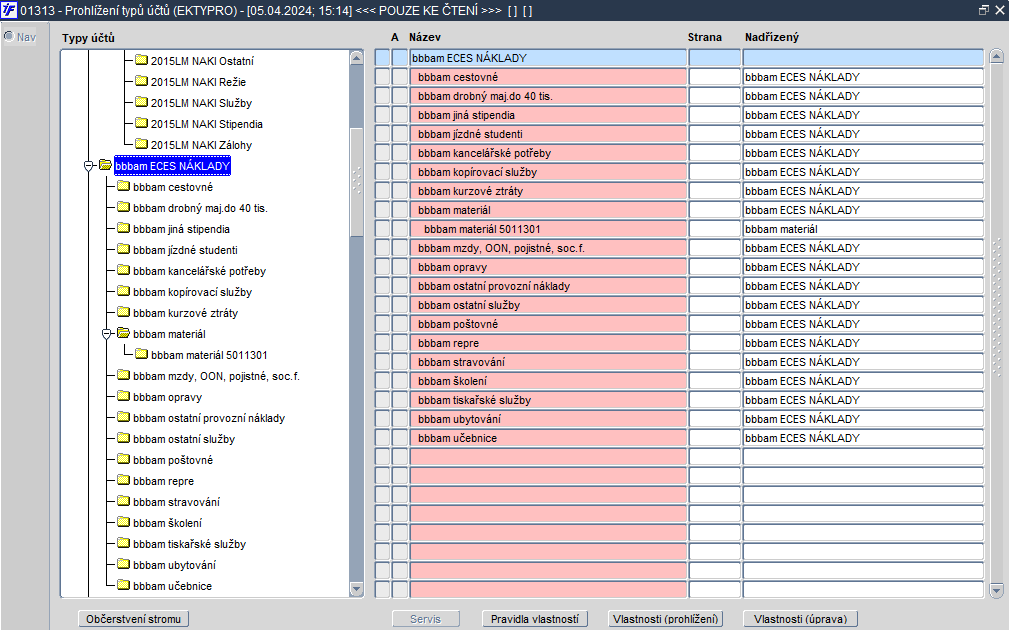Select 2015LM NAKI Režie tree item
The width and height of the screenshot is (1009, 630).
click(x=198, y=82)
